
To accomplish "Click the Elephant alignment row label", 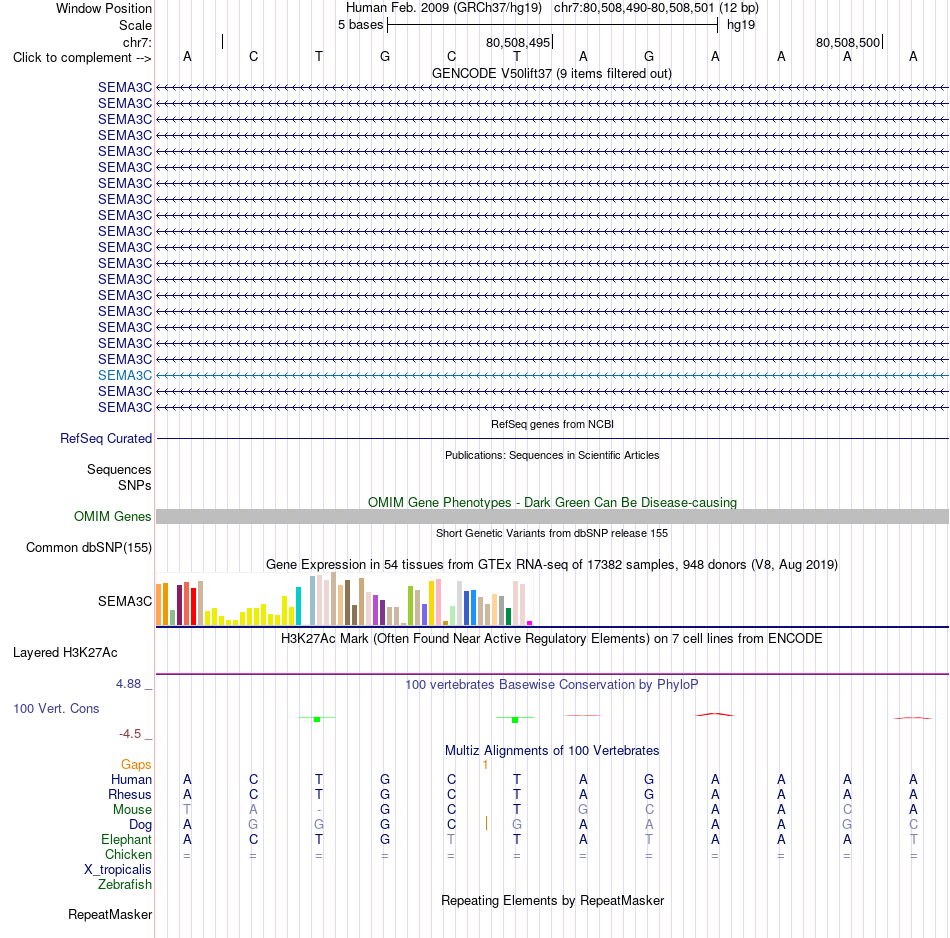I will [126, 839].
